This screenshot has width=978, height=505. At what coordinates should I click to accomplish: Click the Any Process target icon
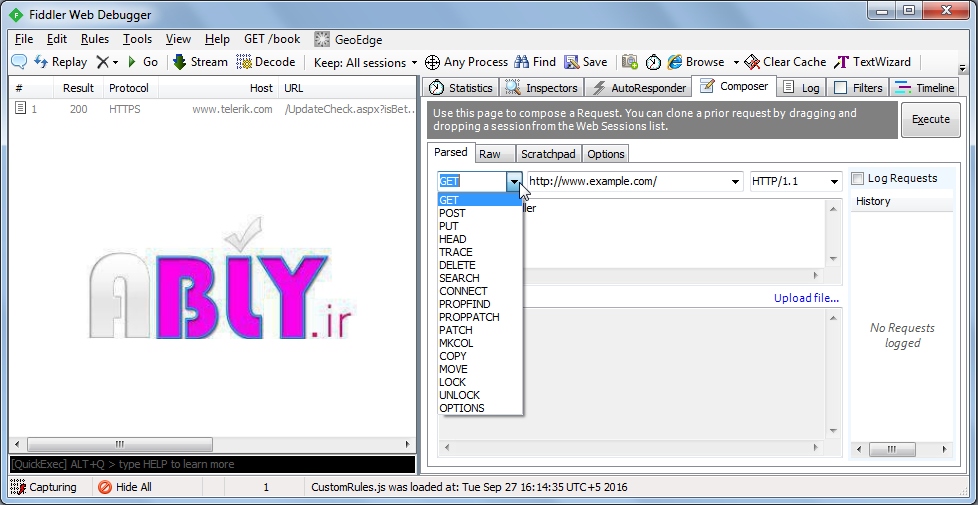(x=432, y=62)
